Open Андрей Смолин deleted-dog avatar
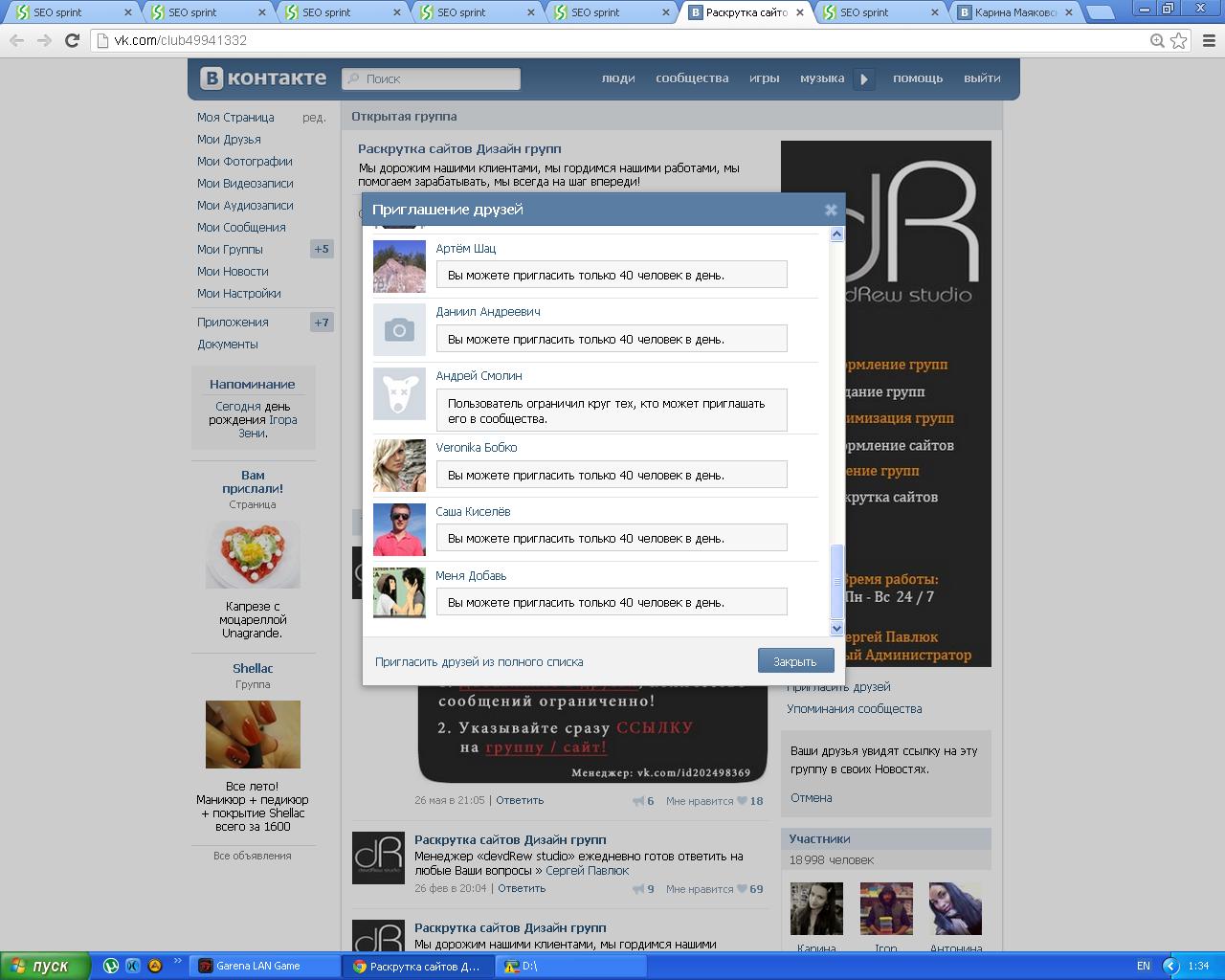The height and width of the screenshot is (980, 1225). (x=399, y=393)
